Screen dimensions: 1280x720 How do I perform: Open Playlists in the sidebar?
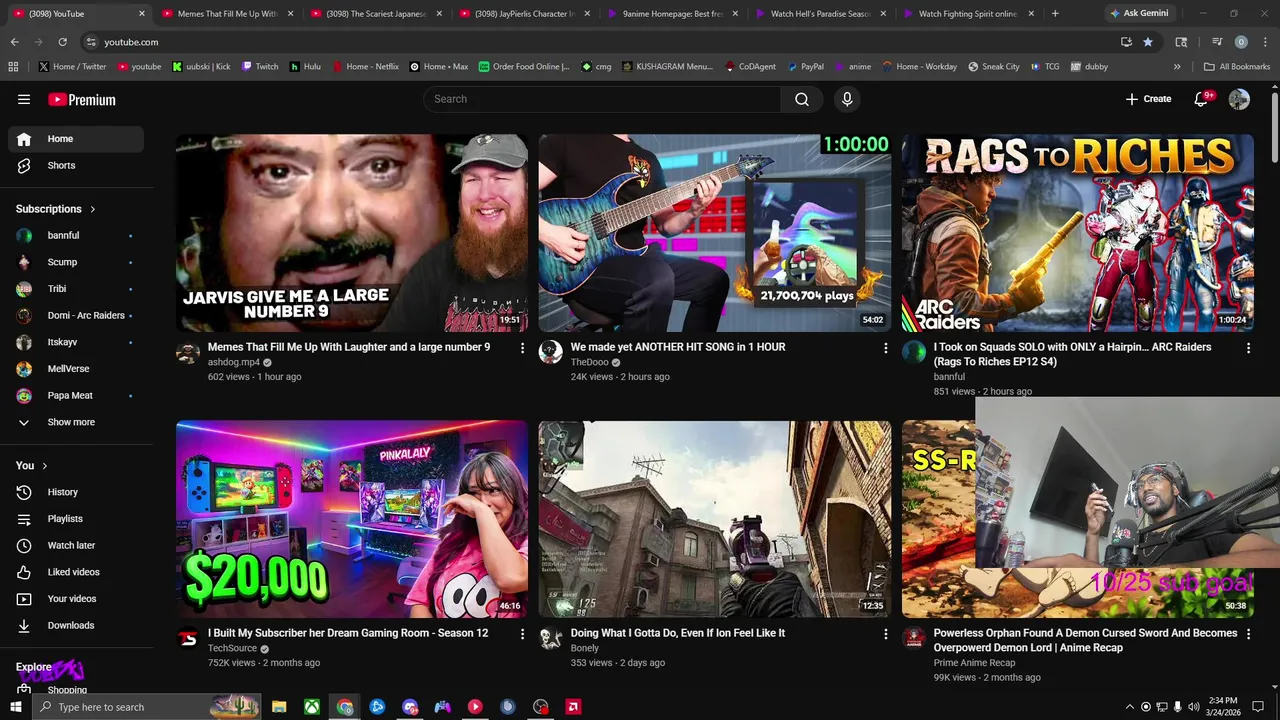tap(76, 519)
